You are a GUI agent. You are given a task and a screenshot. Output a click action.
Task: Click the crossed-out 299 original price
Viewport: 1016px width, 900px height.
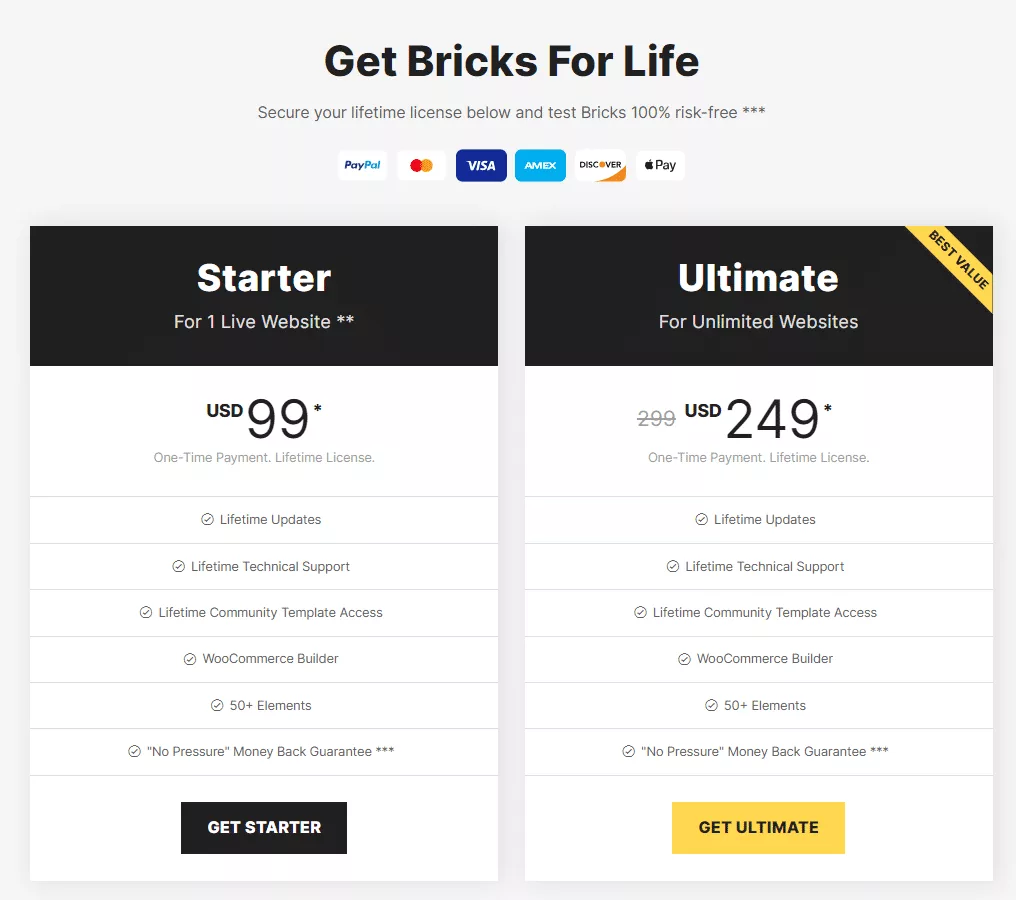[x=656, y=419]
